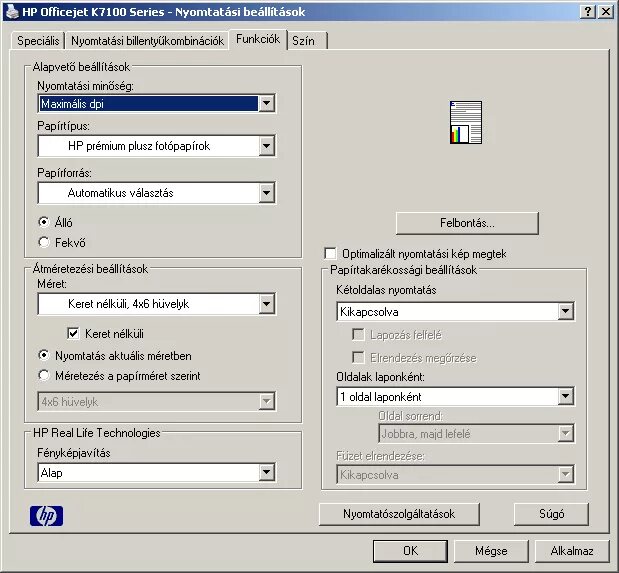Switch to the Szín tab
619x573 pixels.
(308, 41)
